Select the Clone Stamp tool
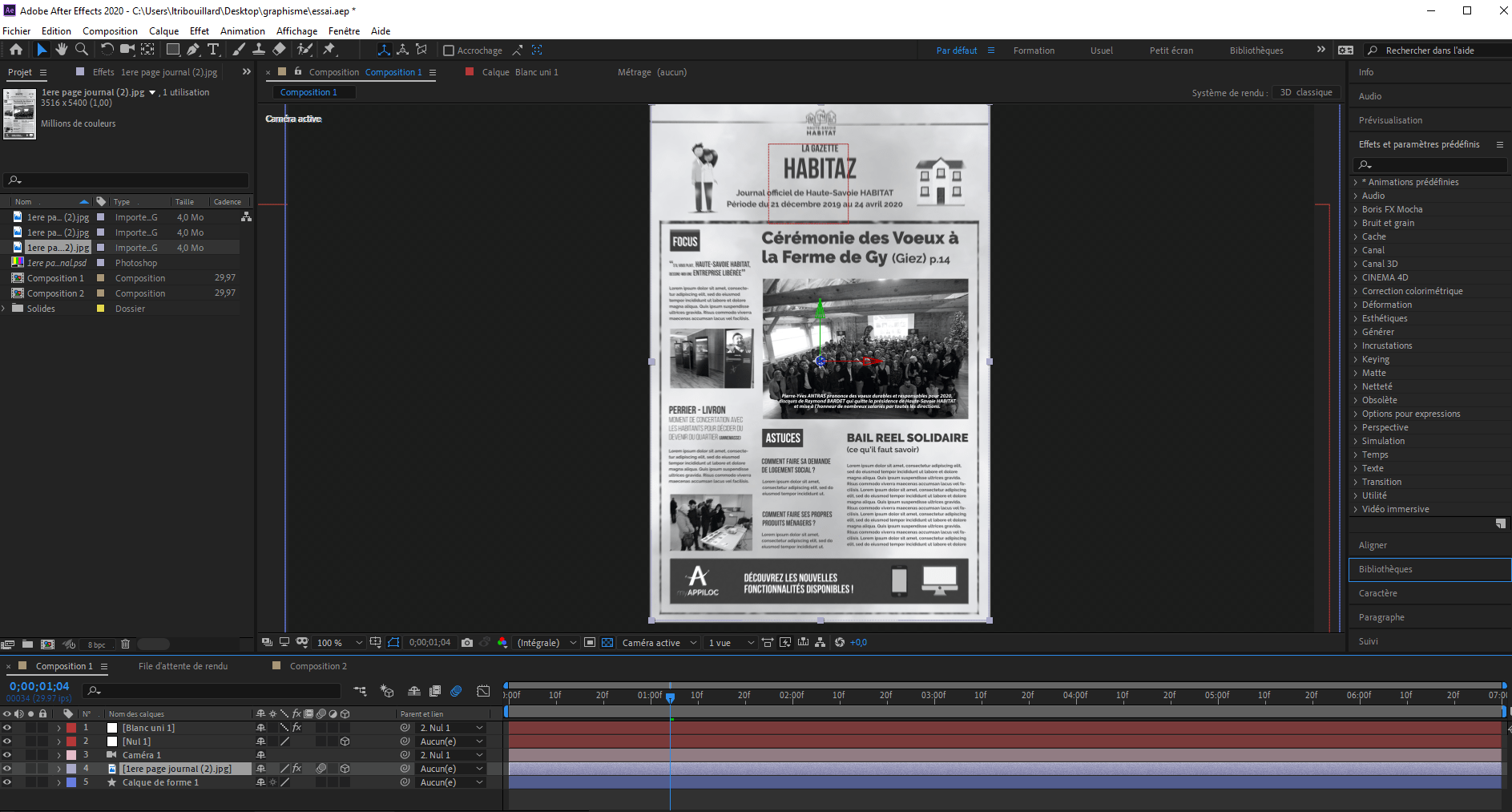The width and height of the screenshot is (1512, 812). (x=259, y=50)
